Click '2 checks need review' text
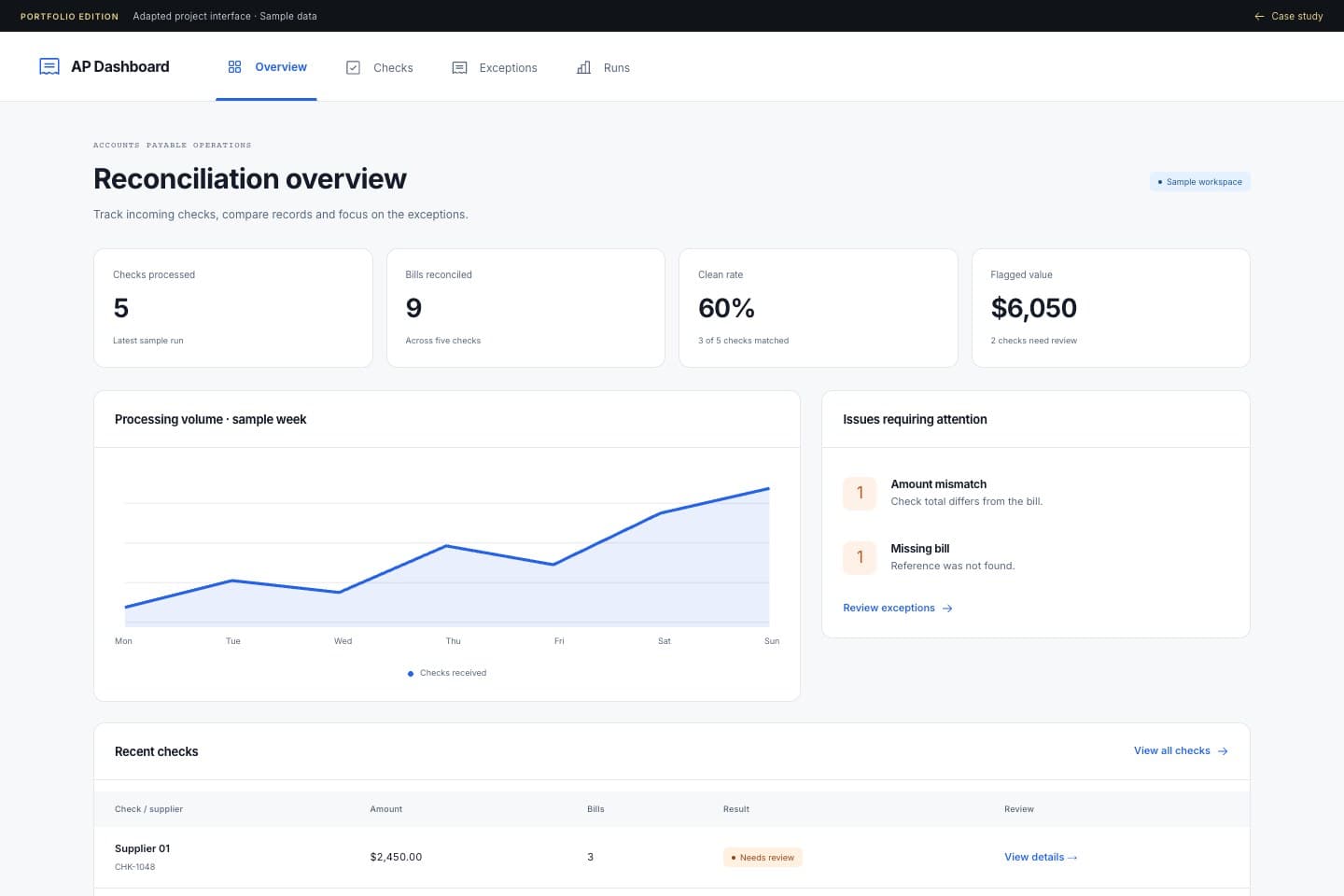The image size is (1344, 896). click(1033, 341)
